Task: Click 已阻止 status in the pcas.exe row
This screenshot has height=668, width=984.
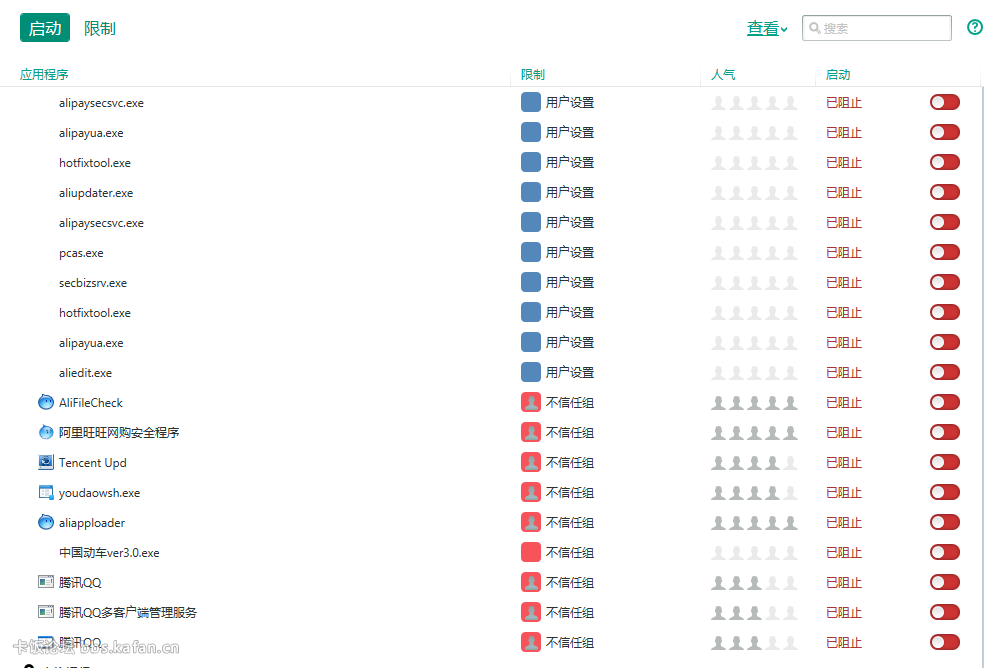Action: [x=844, y=253]
